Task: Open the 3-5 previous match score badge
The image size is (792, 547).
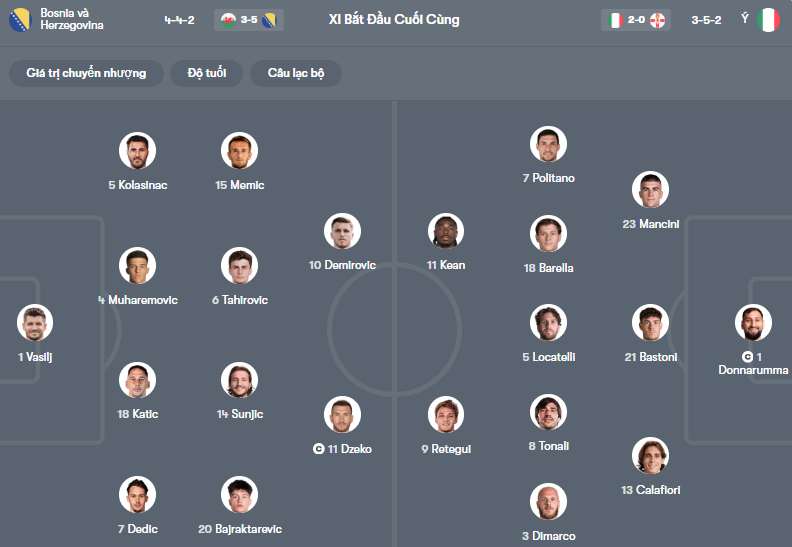Action: point(248,20)
